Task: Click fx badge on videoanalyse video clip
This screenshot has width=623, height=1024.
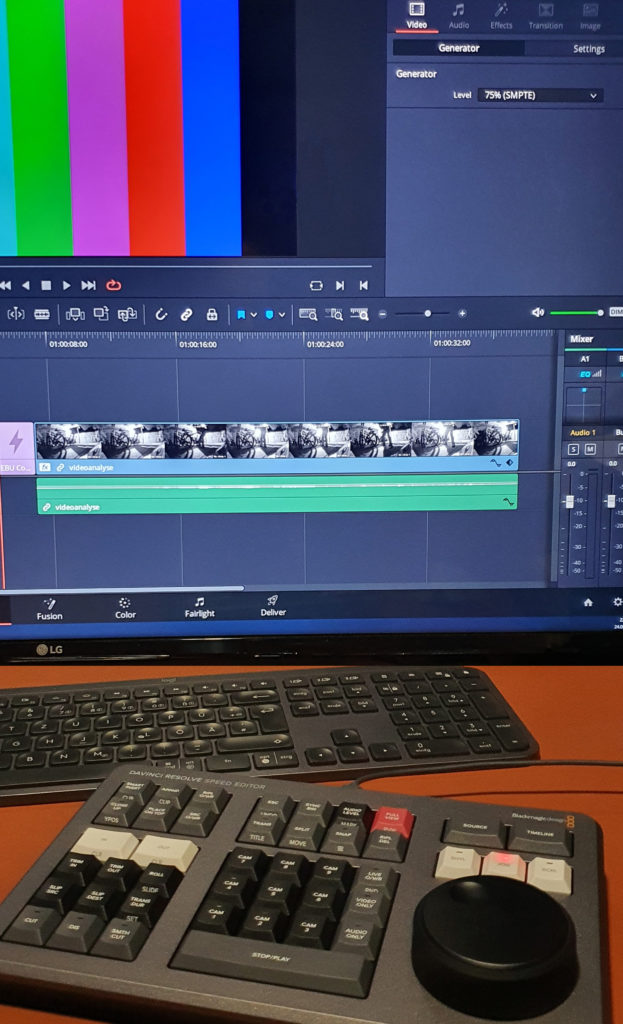Action: (44, 468)
